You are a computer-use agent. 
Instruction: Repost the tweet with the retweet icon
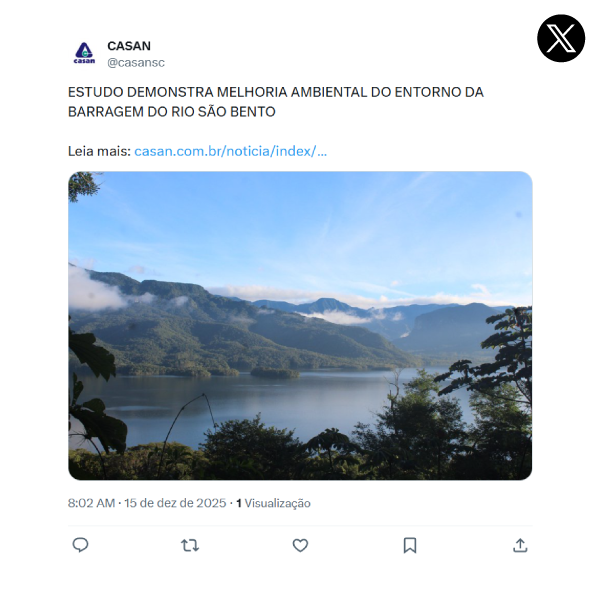pos(190,545)
